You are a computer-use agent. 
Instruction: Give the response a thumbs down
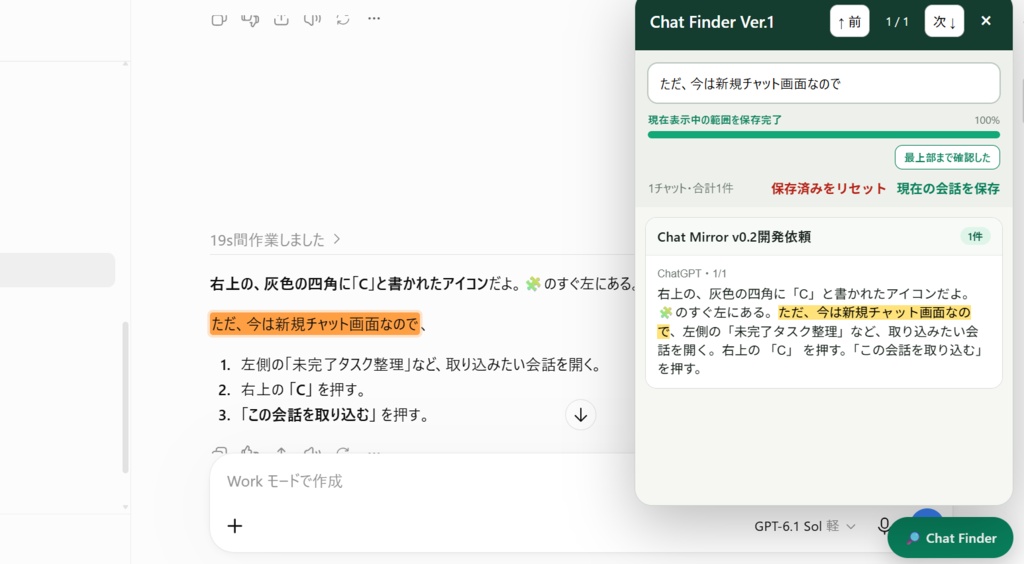[250, 19]
